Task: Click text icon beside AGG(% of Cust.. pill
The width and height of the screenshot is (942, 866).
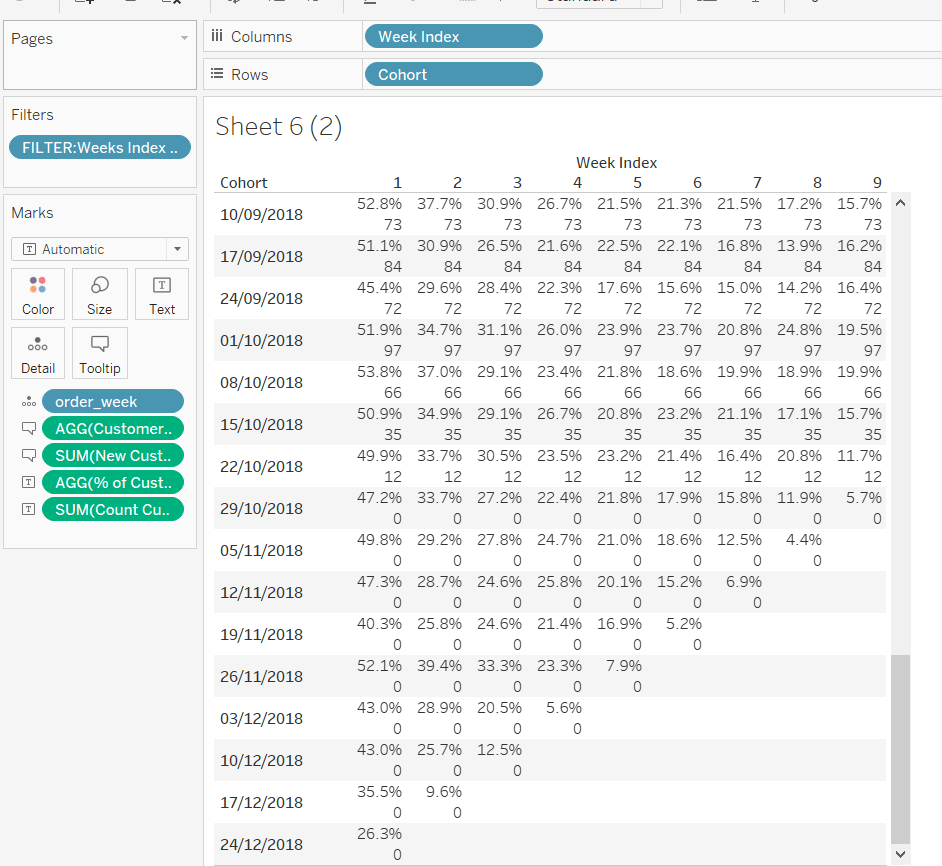Action: pyautogui.click(x=28, y=482)
